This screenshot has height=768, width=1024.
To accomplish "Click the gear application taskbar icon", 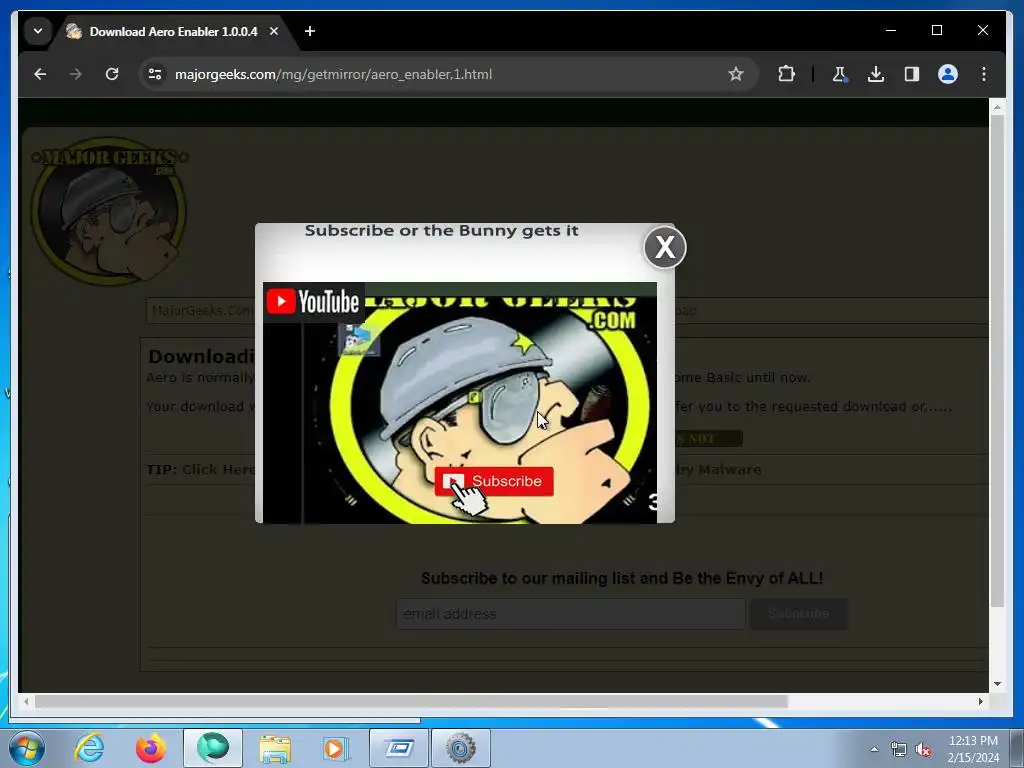I will pos(460,748).
